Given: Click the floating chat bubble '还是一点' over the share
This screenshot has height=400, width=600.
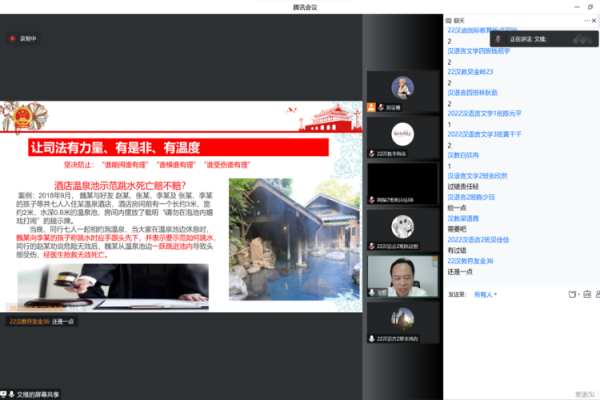Looking at the screenshot, I should click(x=41, y=322).
